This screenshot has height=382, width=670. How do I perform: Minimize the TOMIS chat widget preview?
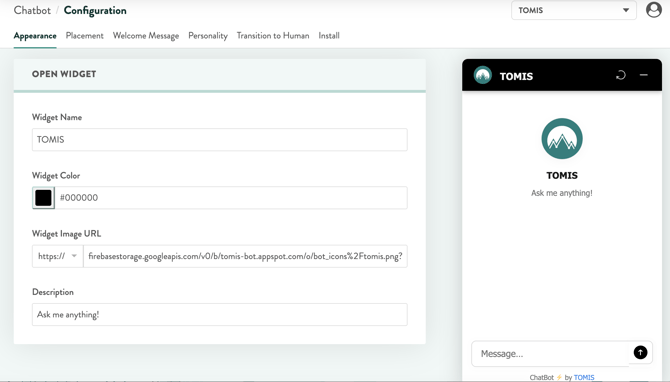[644, 75]
